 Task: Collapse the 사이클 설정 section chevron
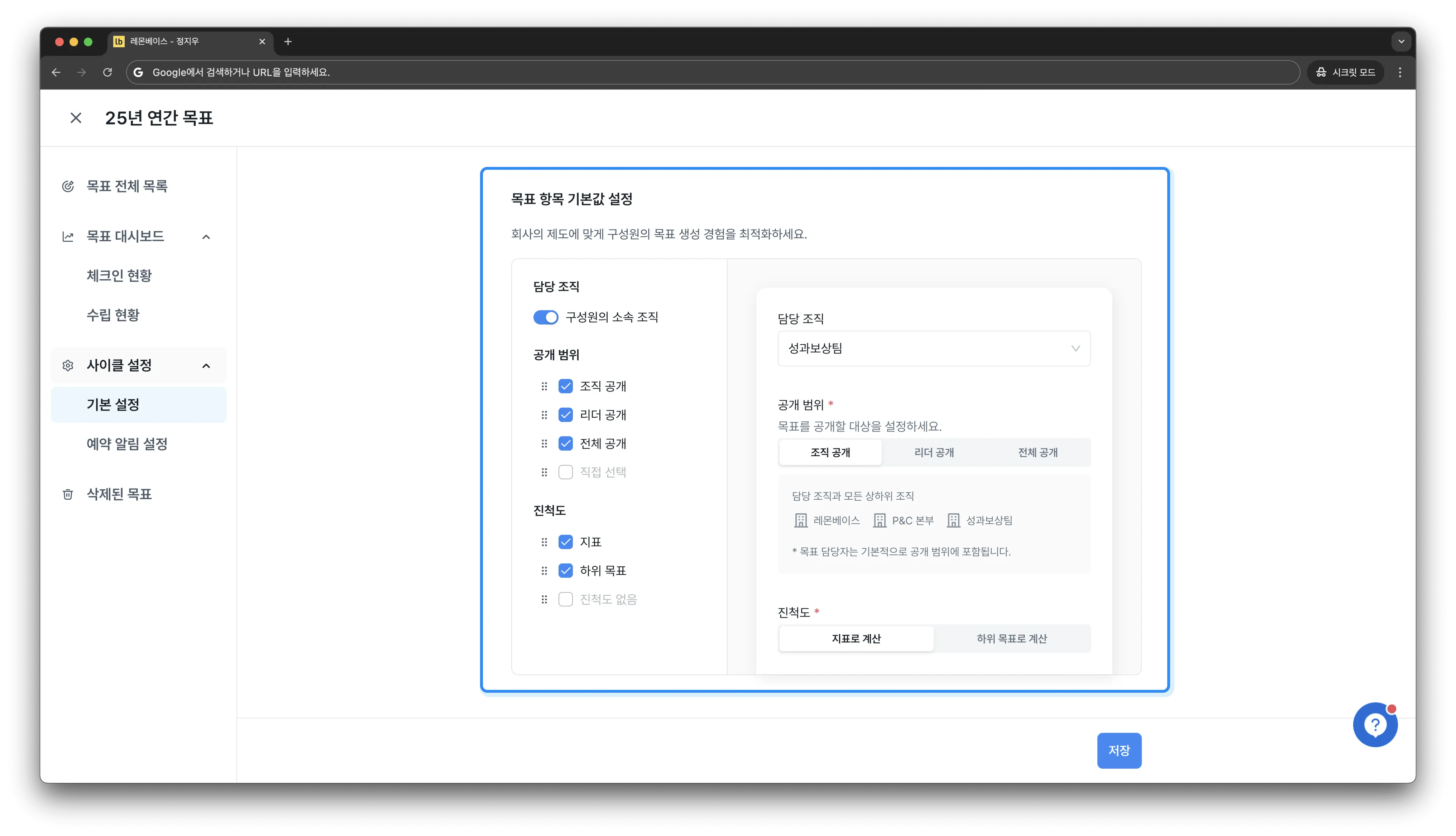[206, 366]
